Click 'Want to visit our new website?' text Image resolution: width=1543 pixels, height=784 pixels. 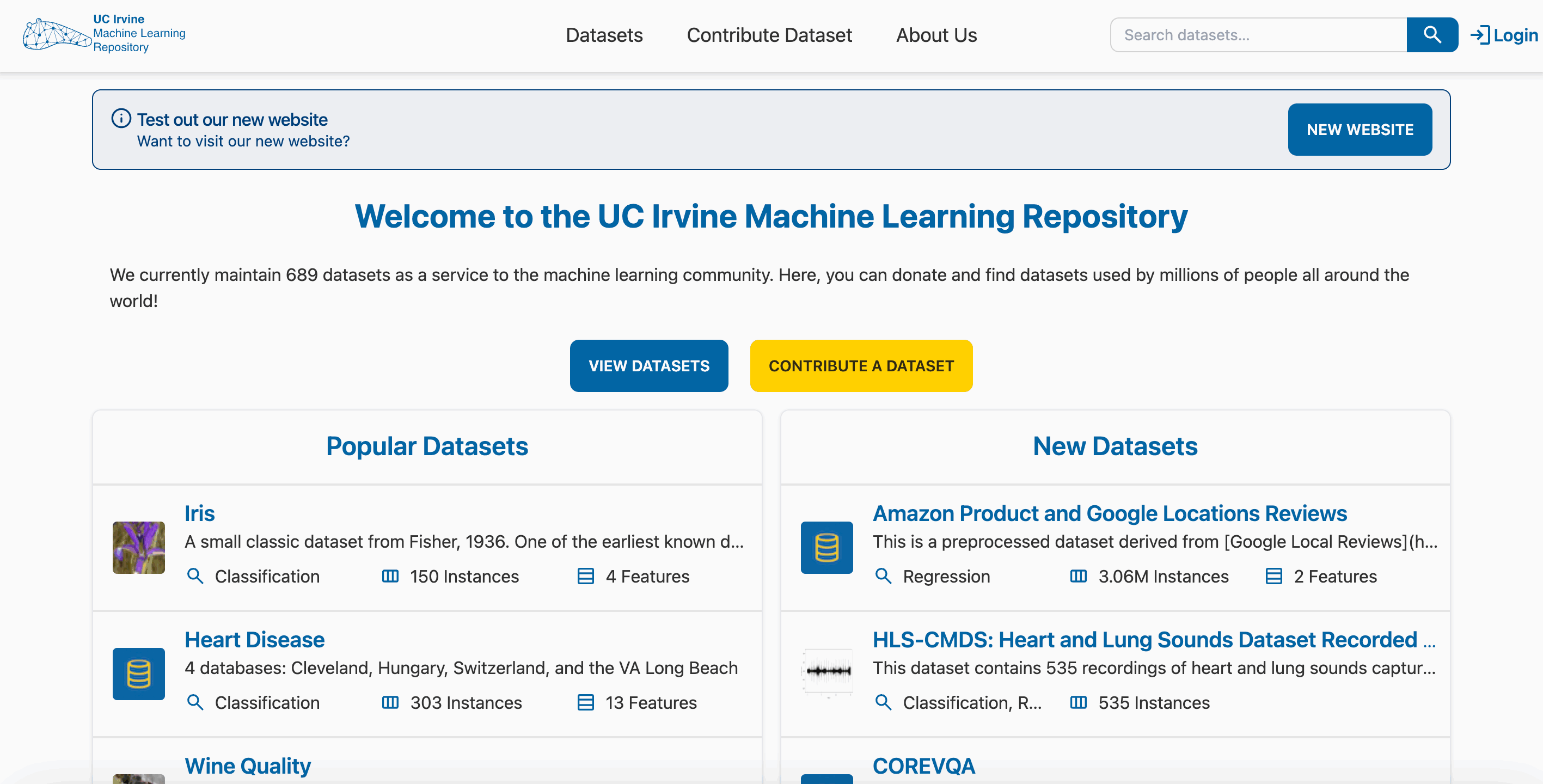pyautogui.click(x=243, y=142)
